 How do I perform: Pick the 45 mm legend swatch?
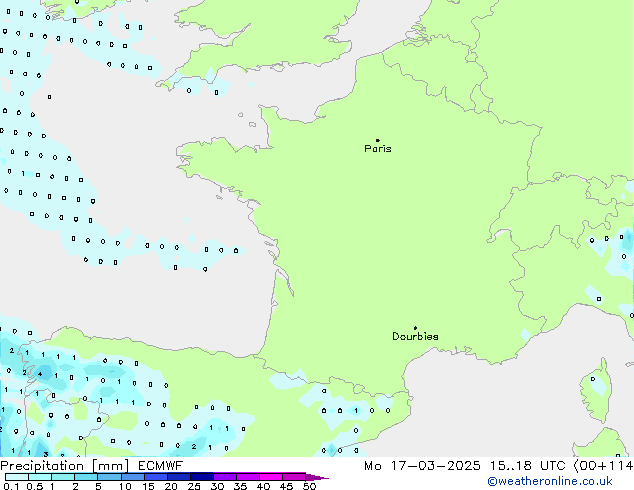(x=294, y=477)
